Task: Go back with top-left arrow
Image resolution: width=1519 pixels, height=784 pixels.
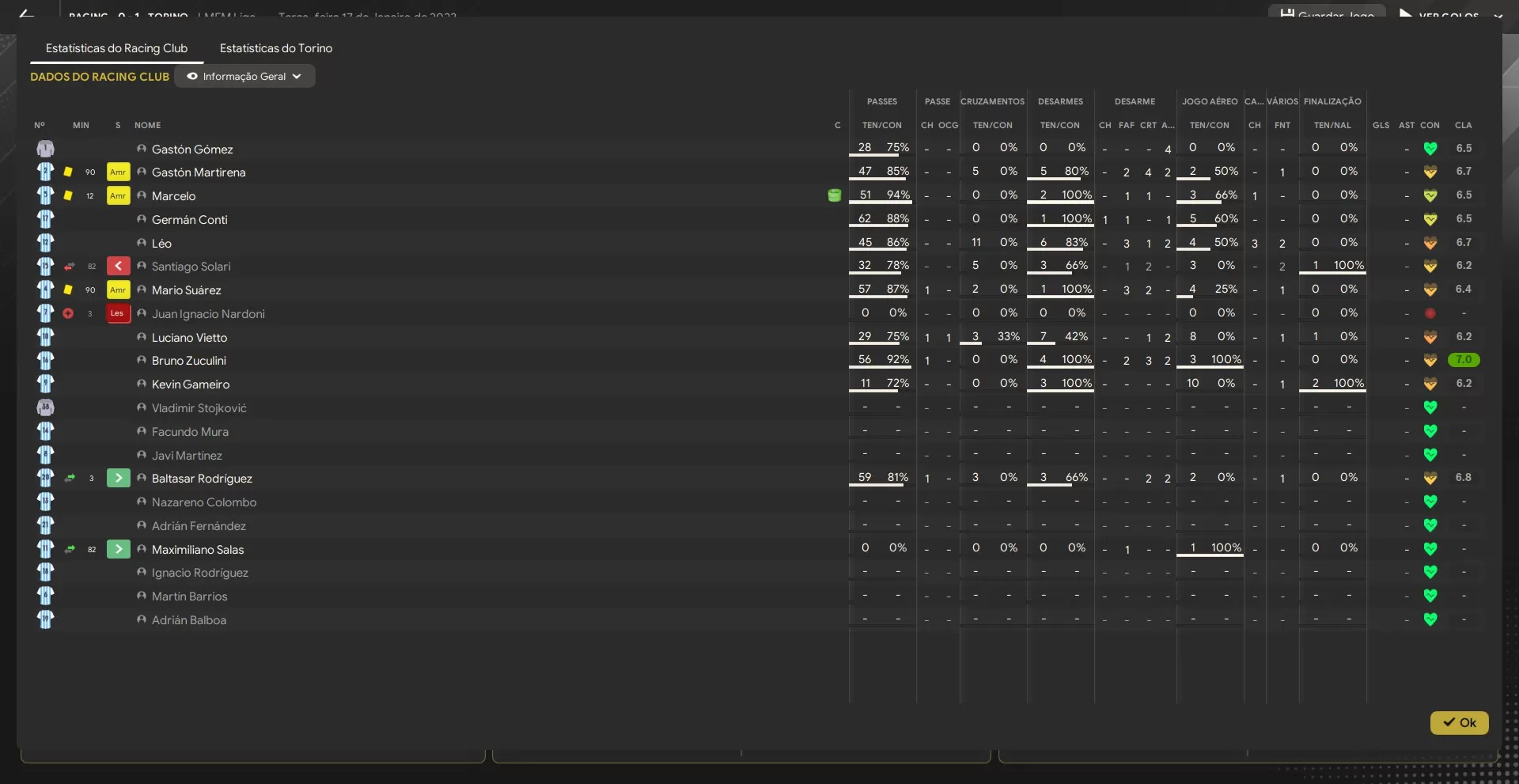Action: click(x=26, y=13)
